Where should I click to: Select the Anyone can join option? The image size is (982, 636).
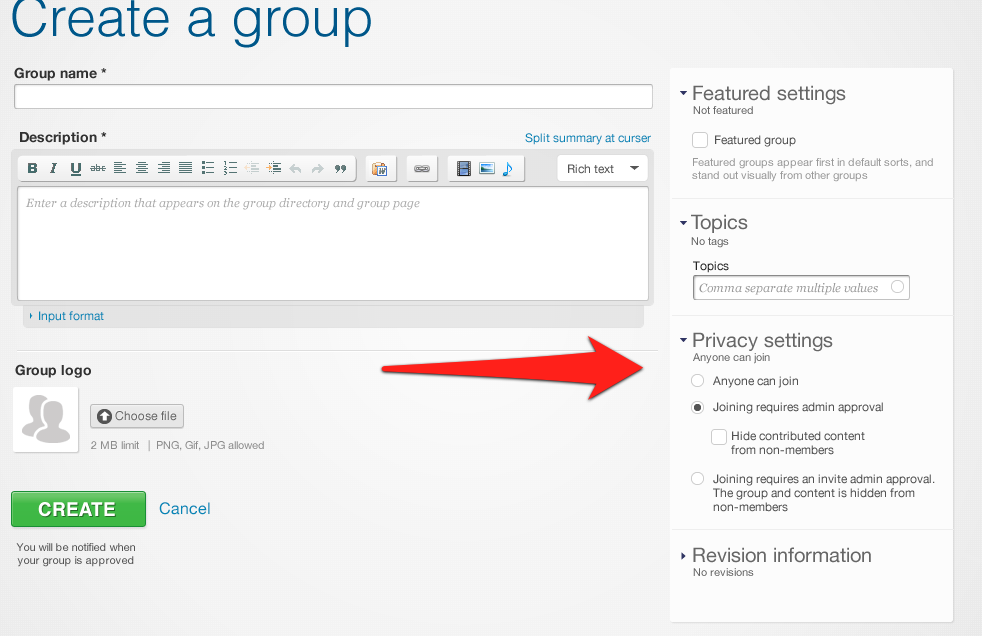tap(697, 380)
